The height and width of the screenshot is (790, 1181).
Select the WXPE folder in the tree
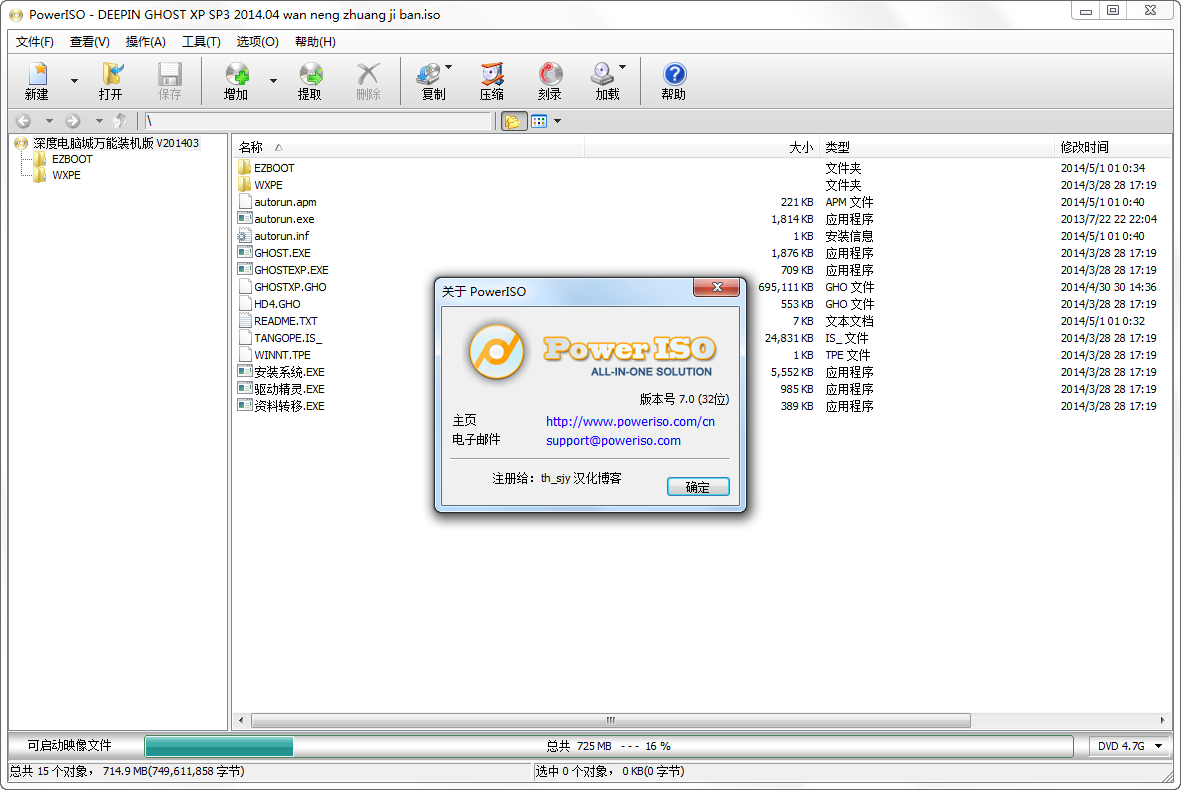(66, 175)
